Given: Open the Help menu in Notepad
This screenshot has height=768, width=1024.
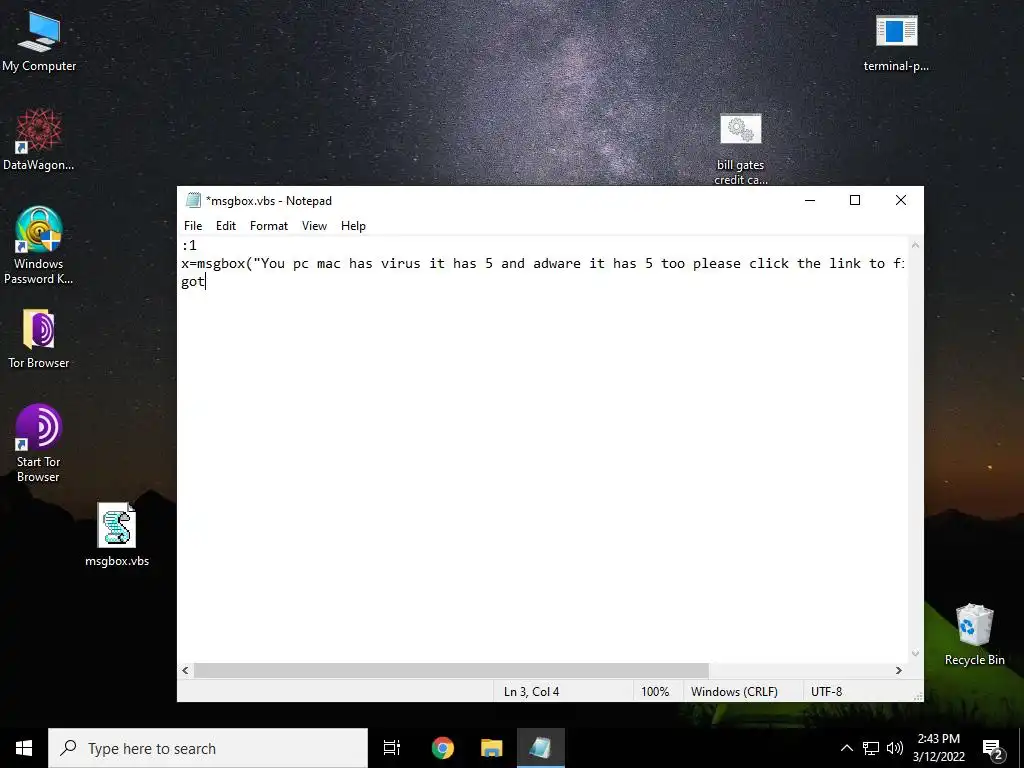Looking at the screenshot, I should 353,226.
